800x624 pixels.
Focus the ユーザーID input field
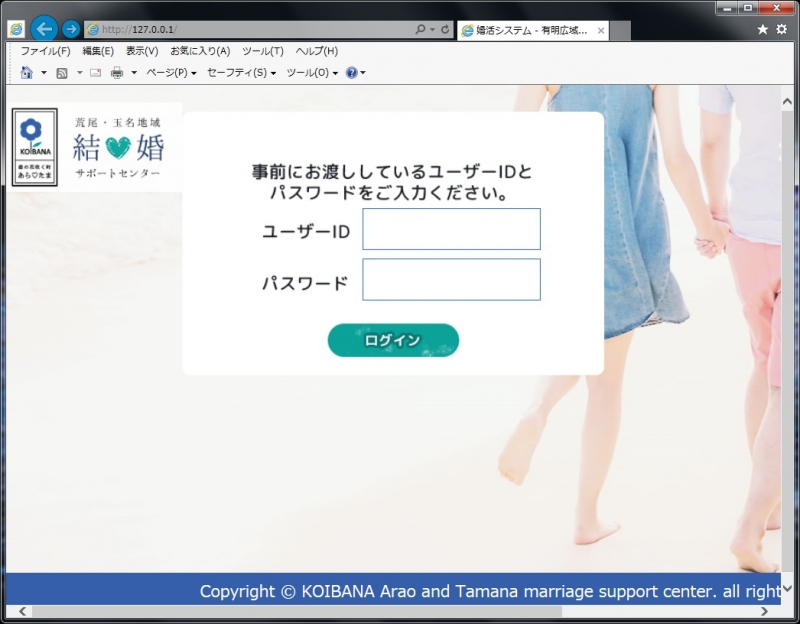click(x=451, y=229)
